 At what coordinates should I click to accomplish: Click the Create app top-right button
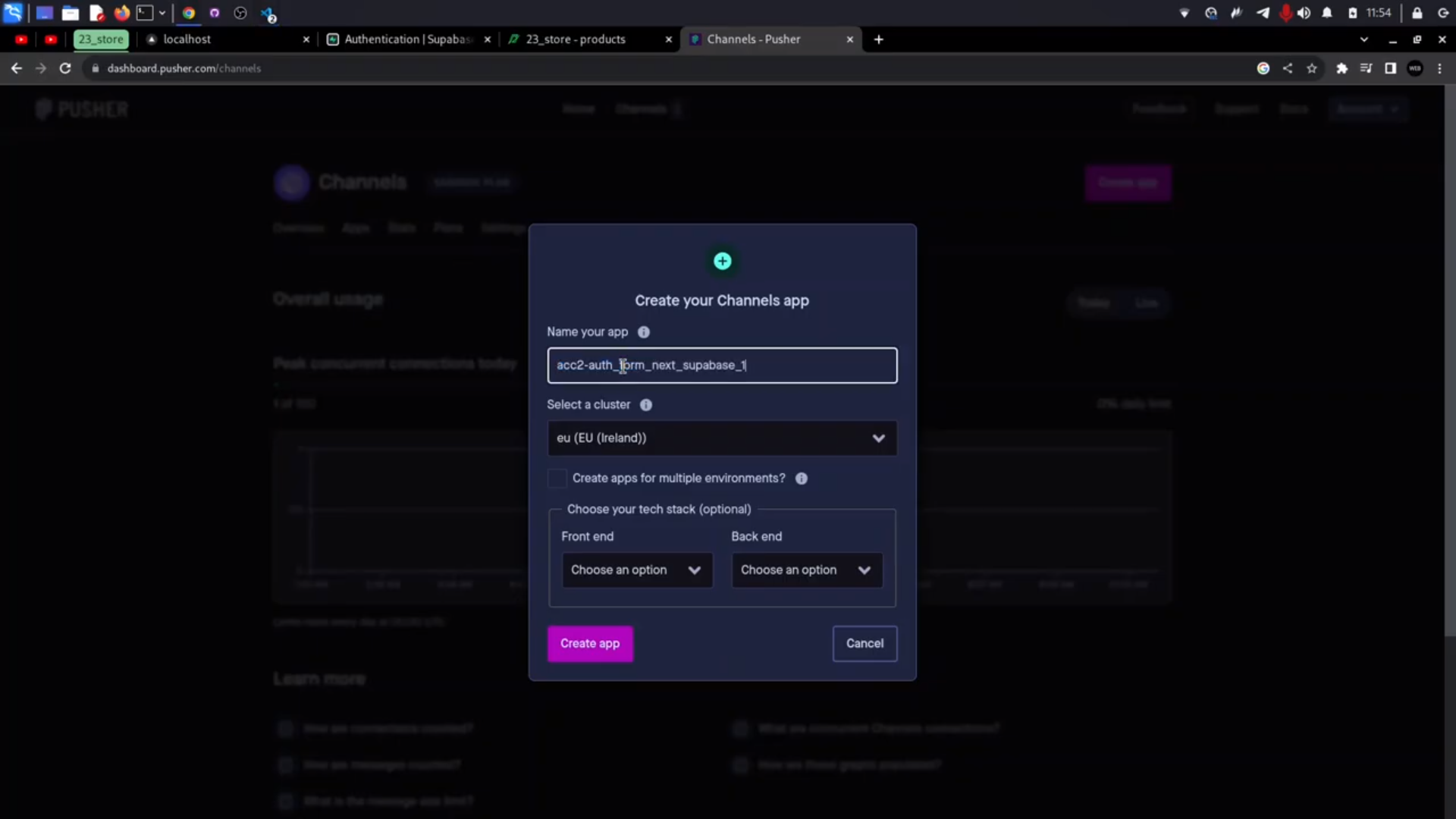(1127, 182)
